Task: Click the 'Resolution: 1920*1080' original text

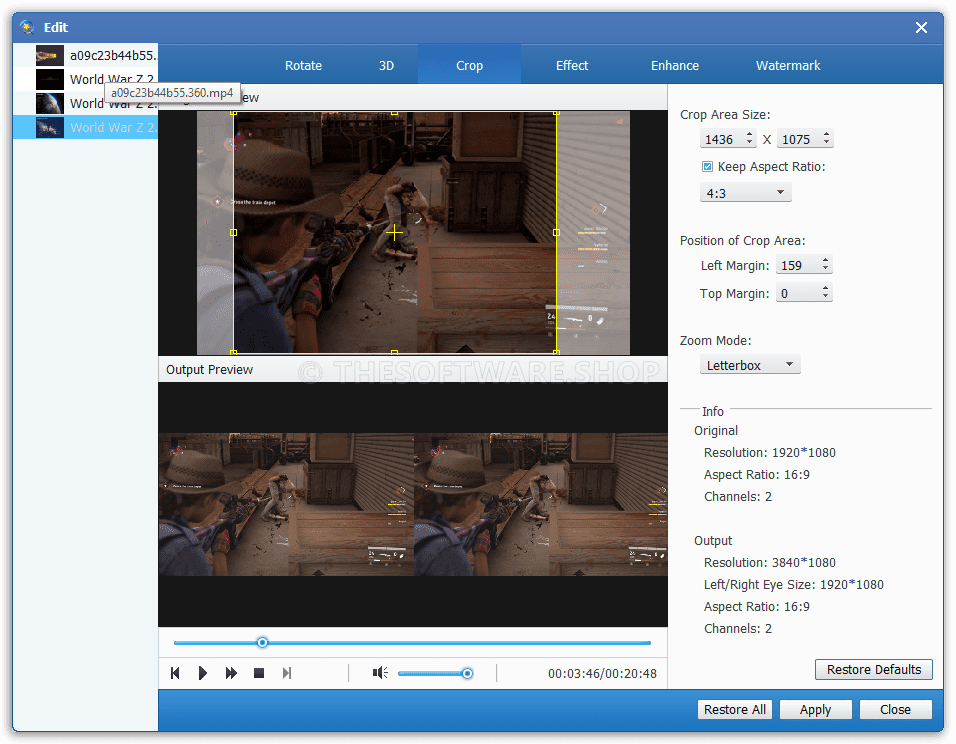Action: click(x=769, y=452)
